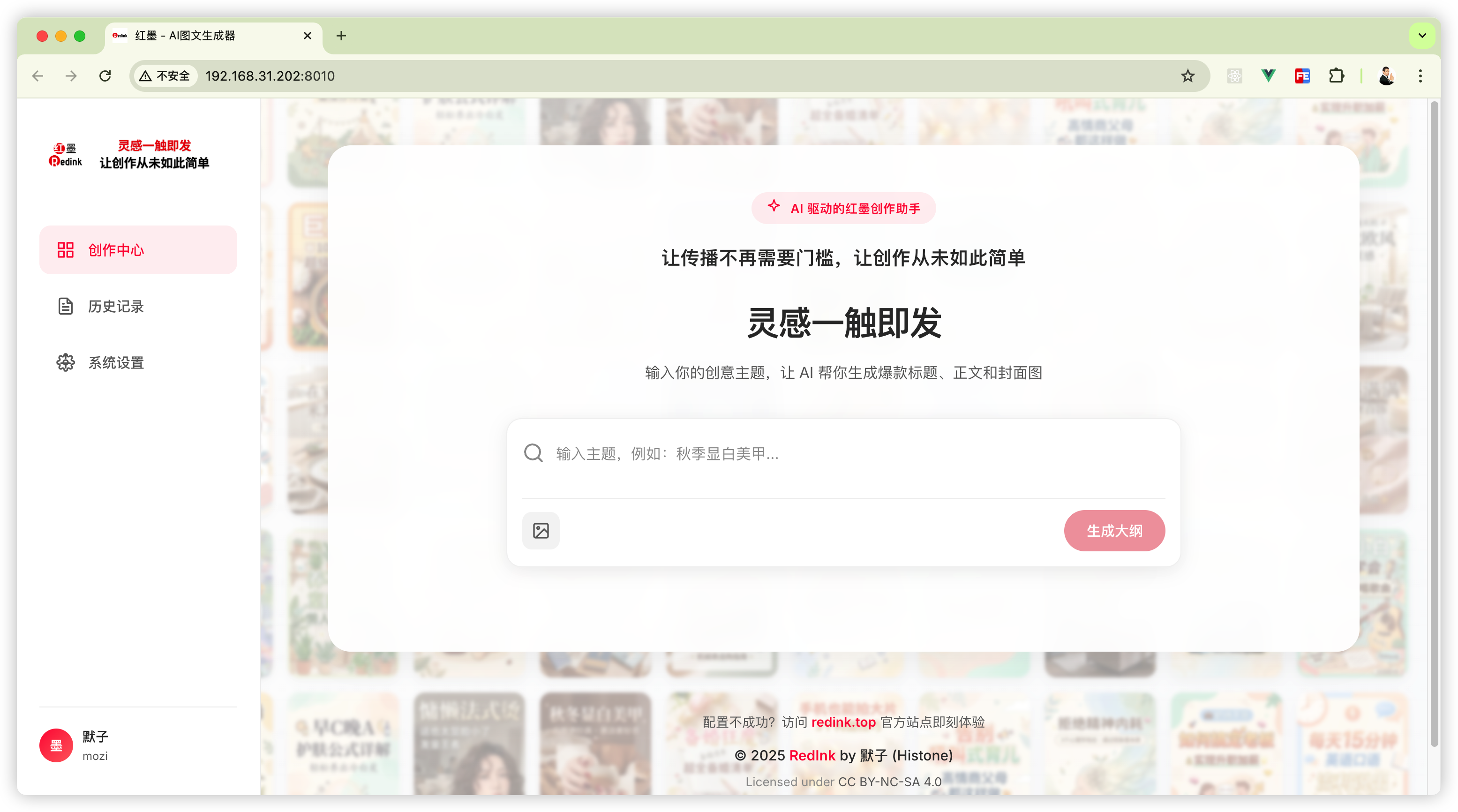This screenshot has height=812, width=1458.
Task: Reload the page with refresh icon
Action: pyautogui.click(x=105, y=76)
